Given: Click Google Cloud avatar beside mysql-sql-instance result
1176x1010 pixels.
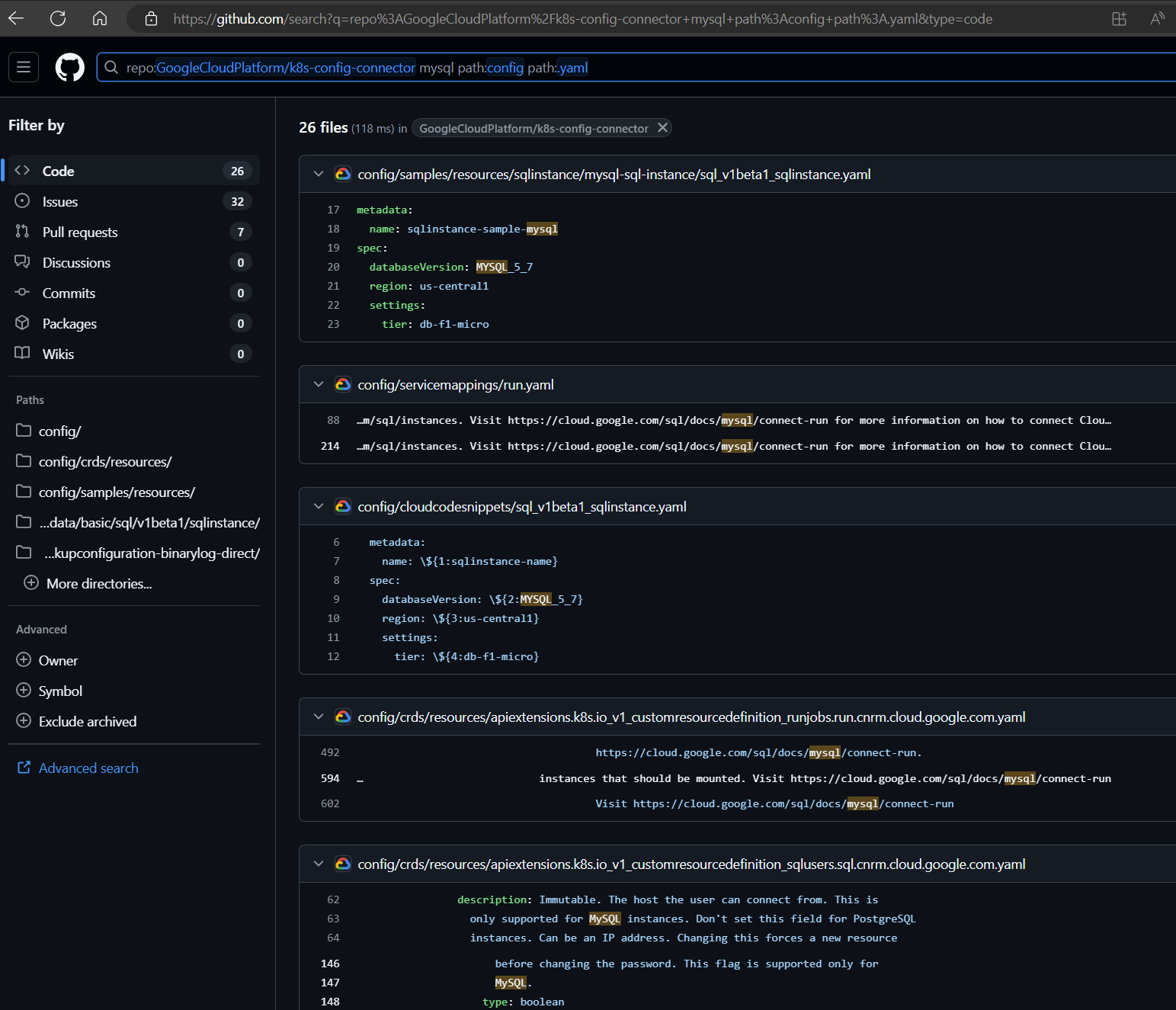Looking at the screenshot, I should pyautogui.click(x=343, y=174).
